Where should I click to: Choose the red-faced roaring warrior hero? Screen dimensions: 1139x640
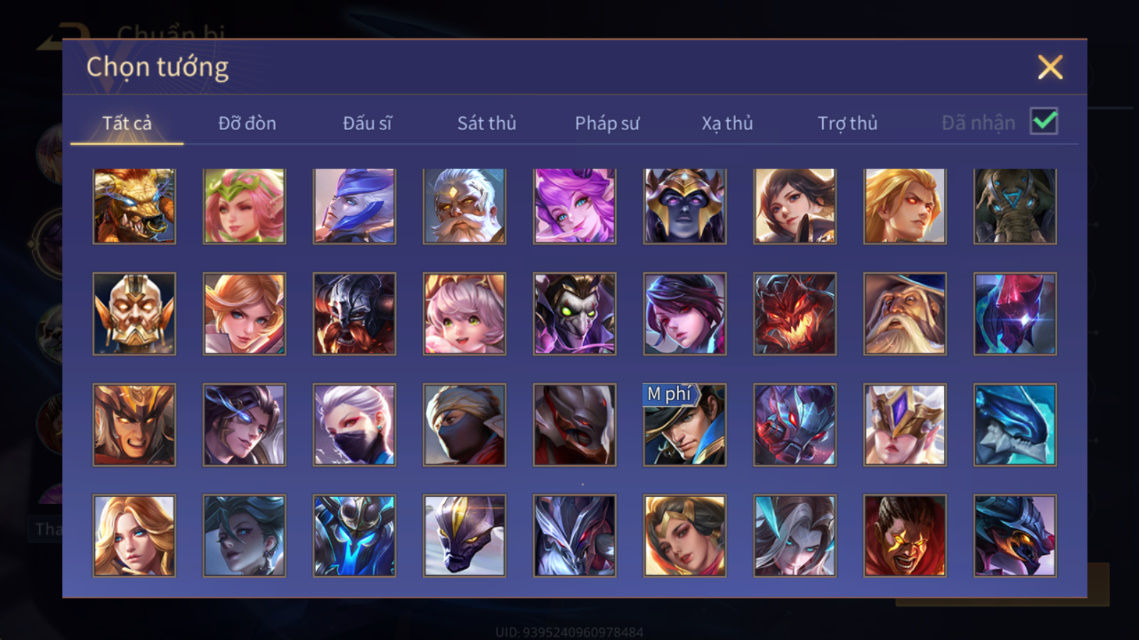click(x=904, y=536)
